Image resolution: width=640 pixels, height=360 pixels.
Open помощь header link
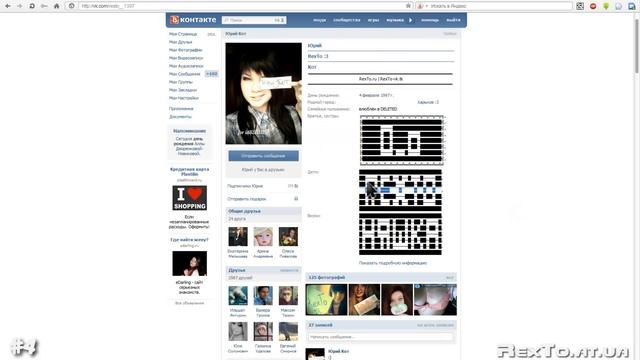coord(430,20)
